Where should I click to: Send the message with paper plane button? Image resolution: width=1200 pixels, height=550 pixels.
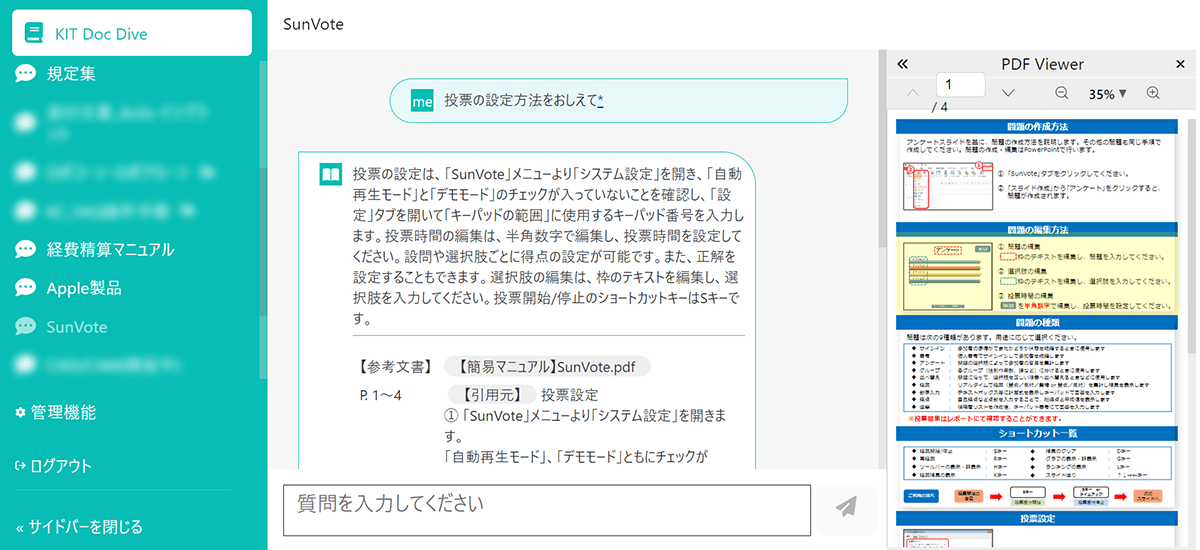pyautogui.click(x=846, y=508)
